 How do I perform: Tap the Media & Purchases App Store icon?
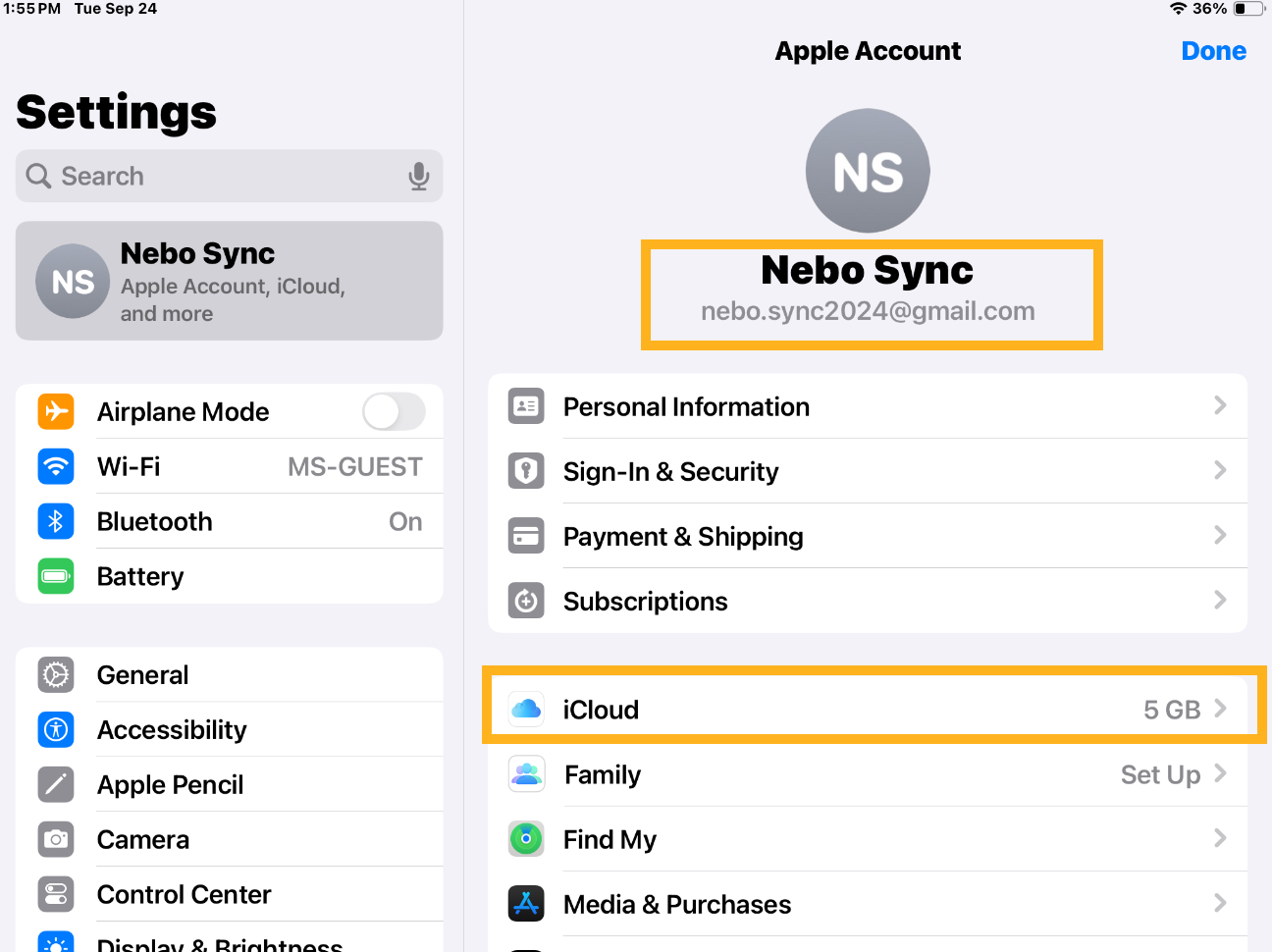tap(526, 904)
